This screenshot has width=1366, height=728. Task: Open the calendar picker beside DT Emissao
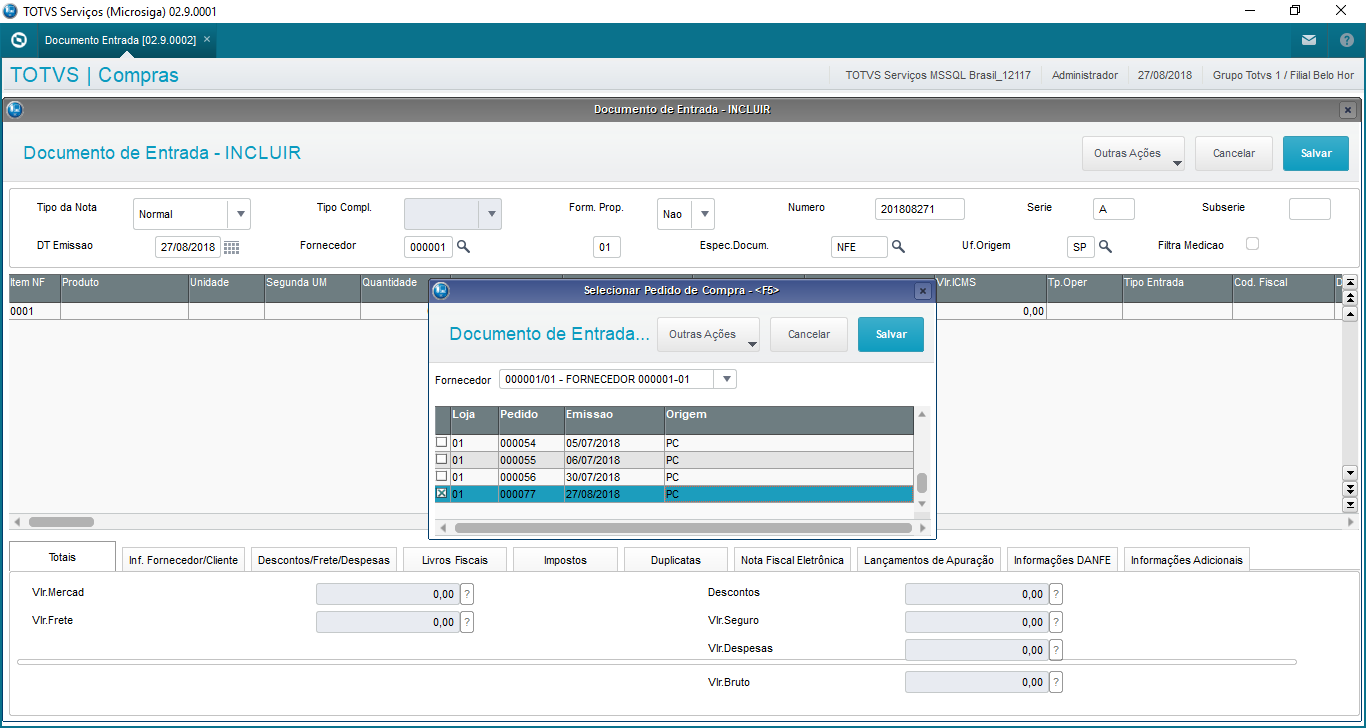point(231,247)
